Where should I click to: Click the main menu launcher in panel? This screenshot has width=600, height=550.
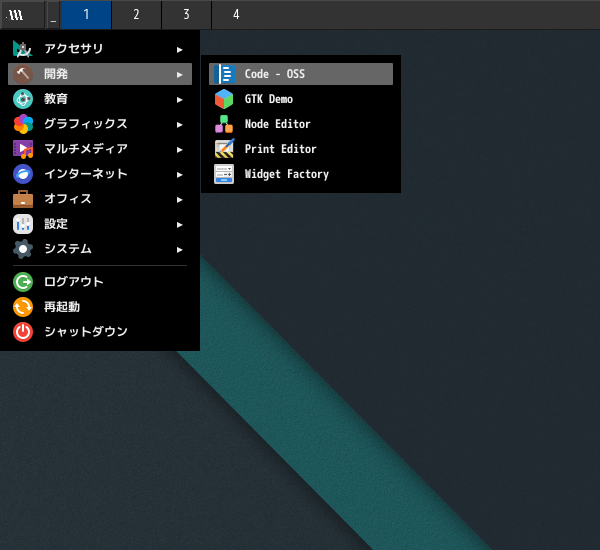pos(16,15)
